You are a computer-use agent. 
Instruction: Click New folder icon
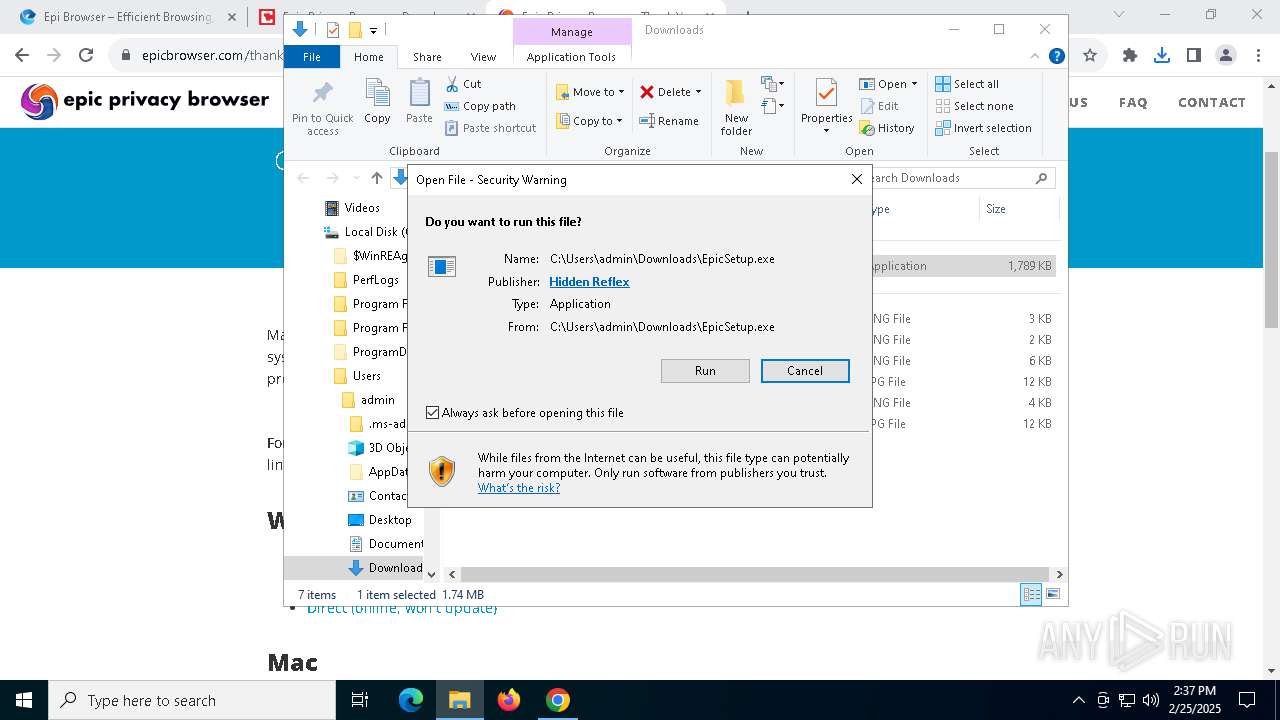tap(735, 93)
